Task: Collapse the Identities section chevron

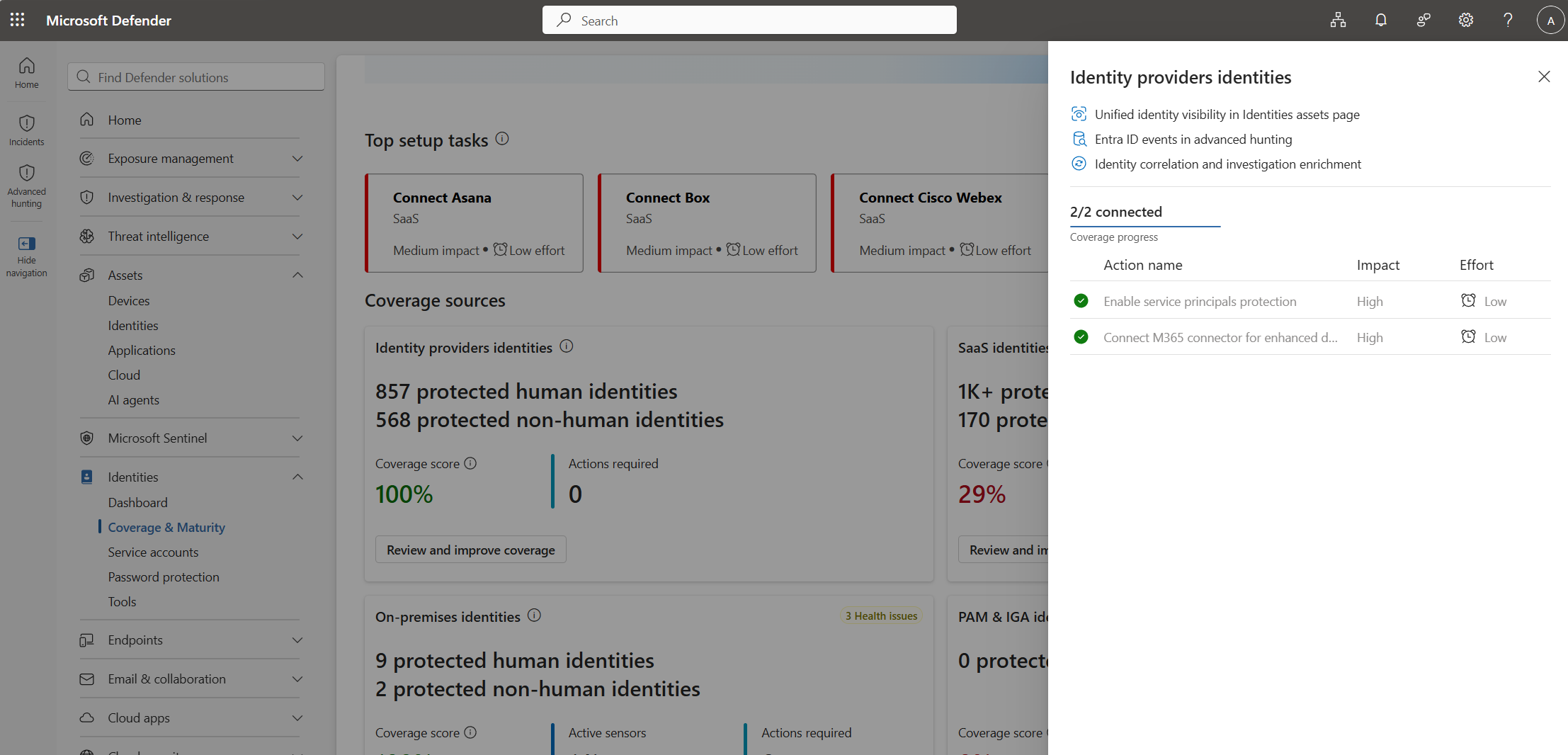Action: (297, 477)
